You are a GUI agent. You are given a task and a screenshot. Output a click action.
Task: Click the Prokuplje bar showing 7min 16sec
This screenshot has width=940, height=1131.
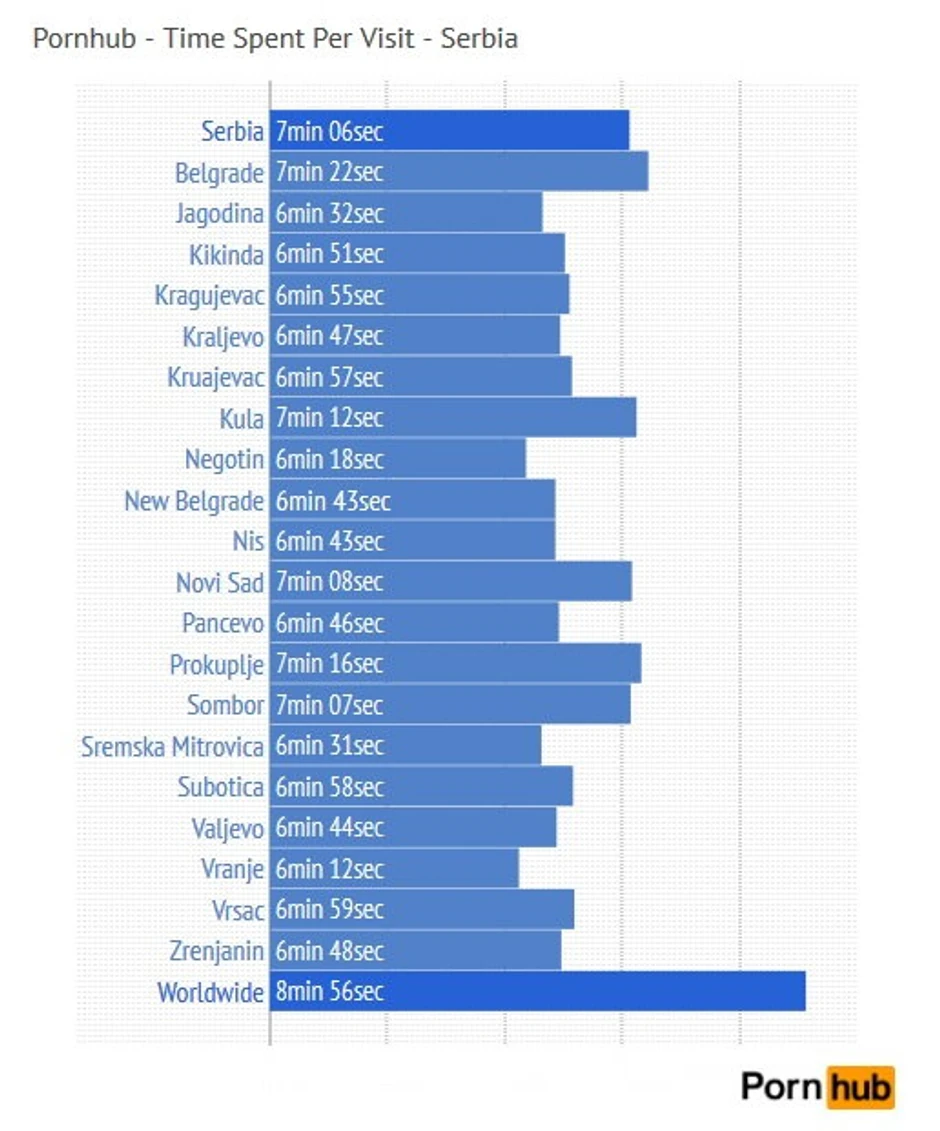coord(455,664)
